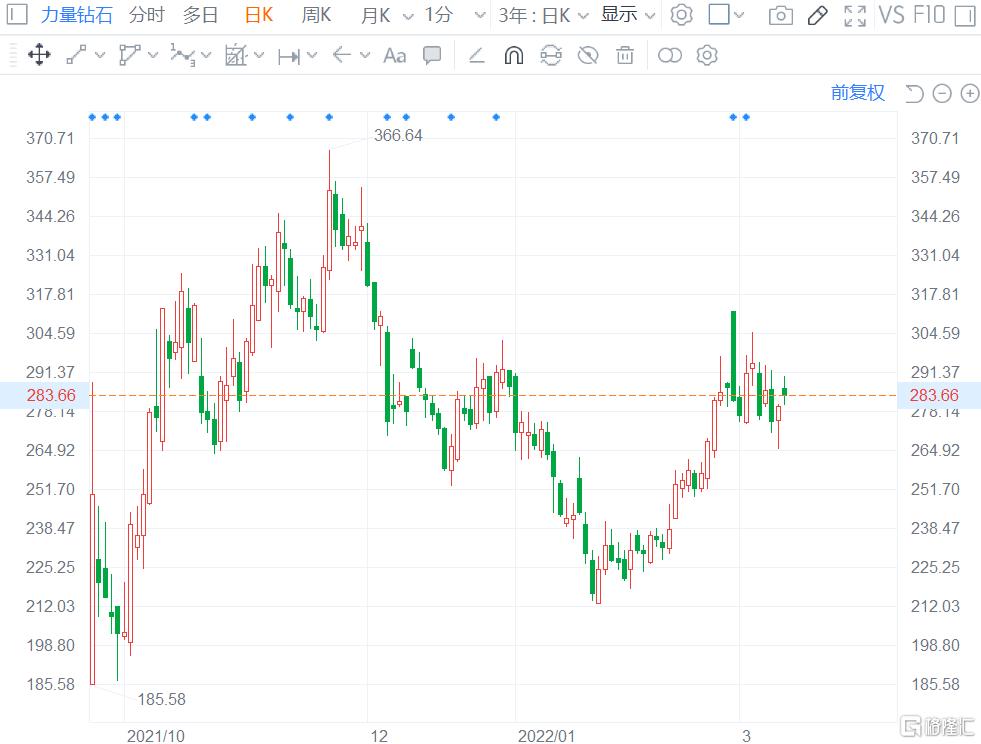Select the line segment drawing tool
Viewport: 981px width, 744px height.
(x=76, y=55)
